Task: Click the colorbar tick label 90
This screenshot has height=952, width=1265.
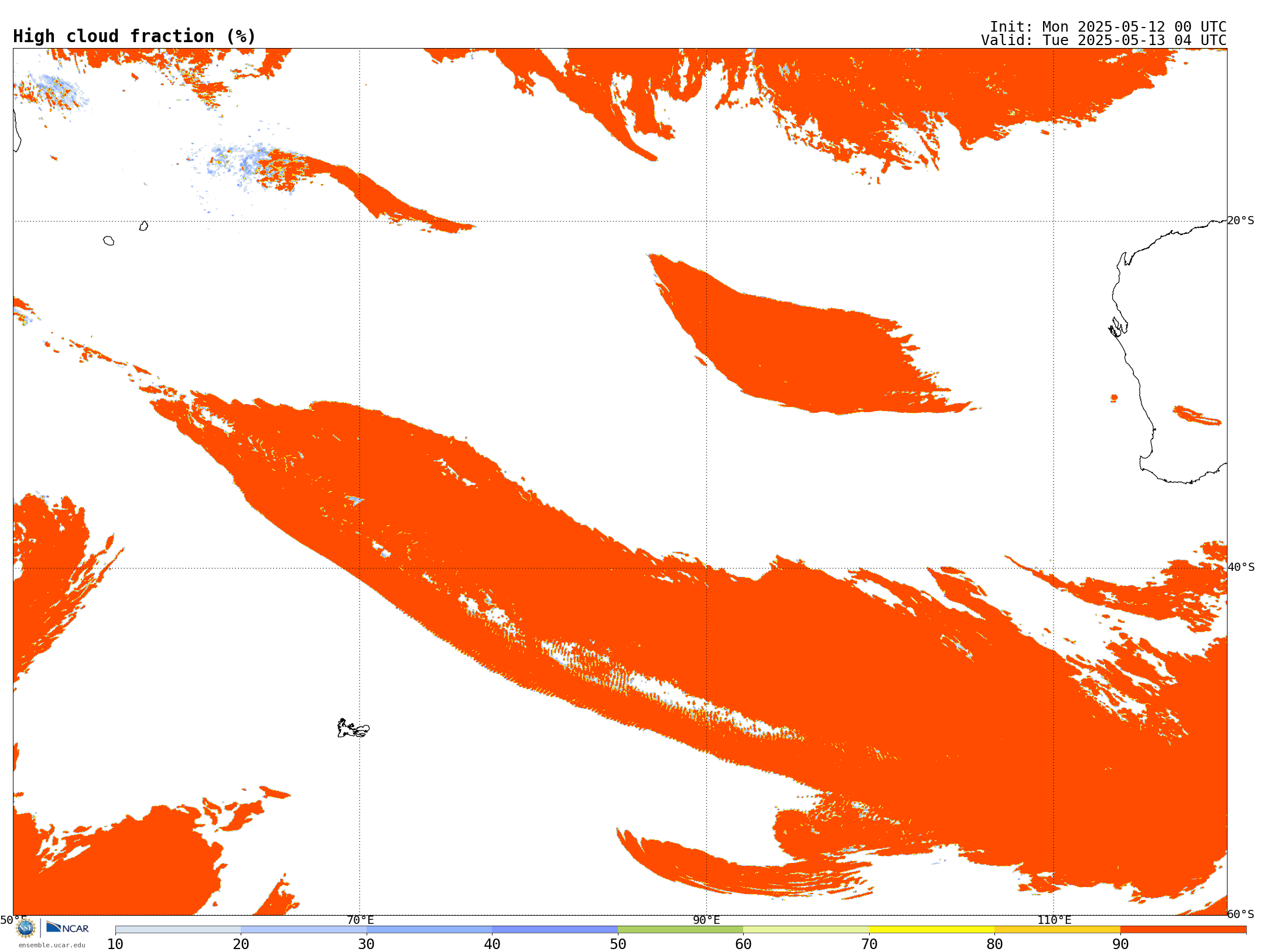Action: [1120, 944]
